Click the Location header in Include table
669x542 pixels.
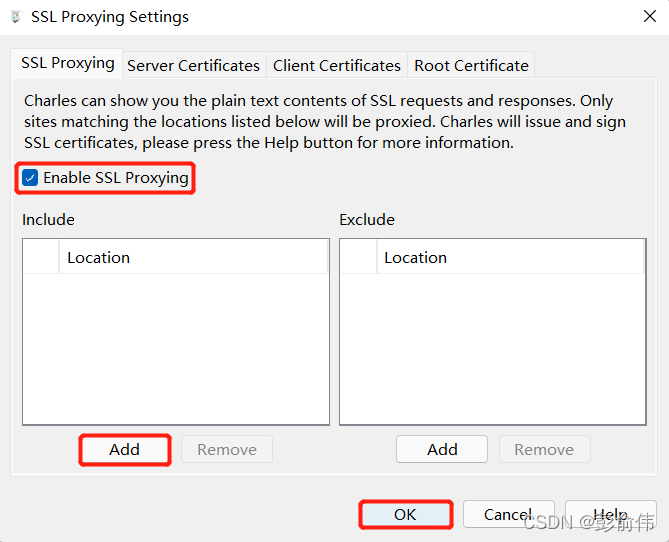(193, 257)
